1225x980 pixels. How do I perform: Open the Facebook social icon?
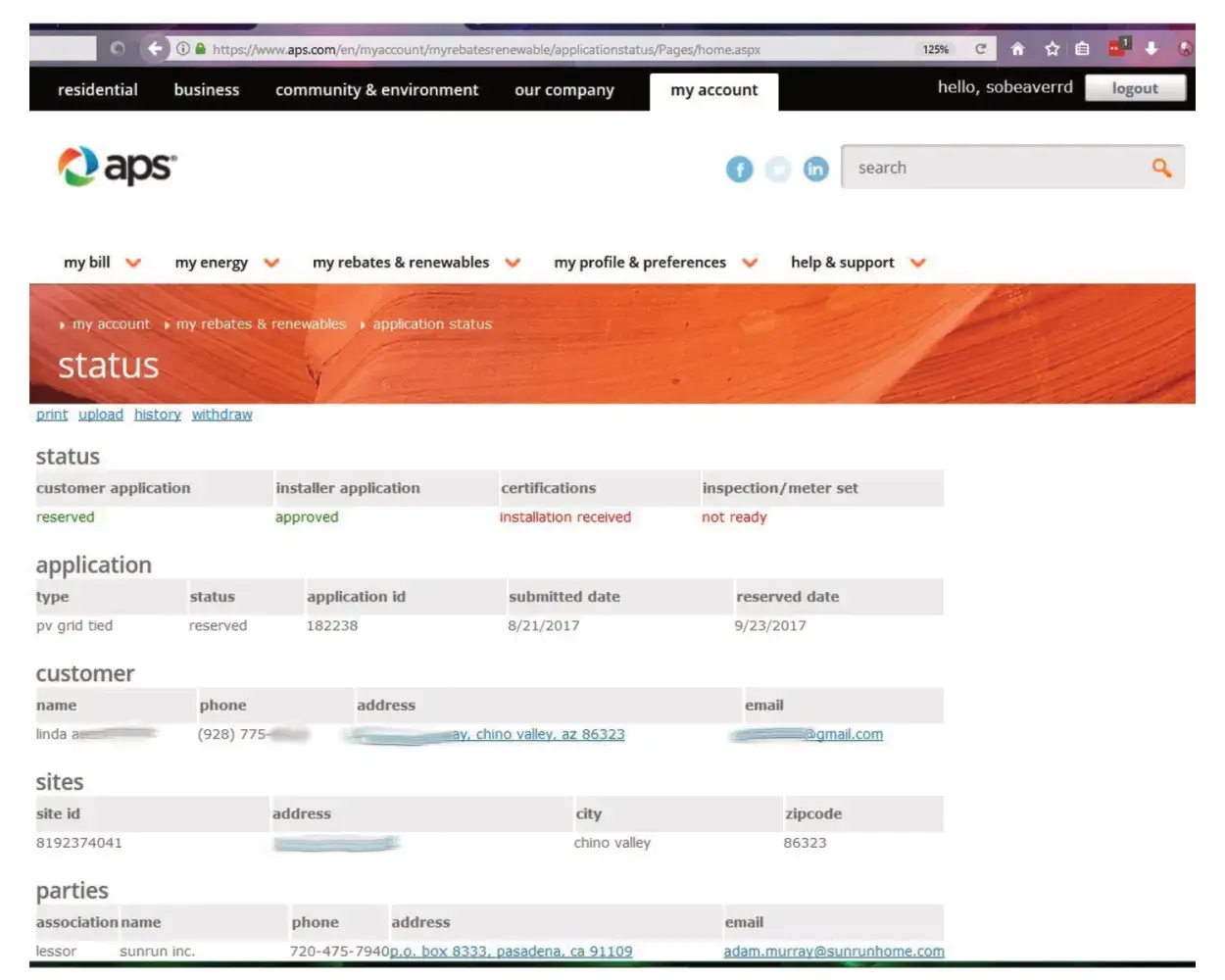coord(739,170)
